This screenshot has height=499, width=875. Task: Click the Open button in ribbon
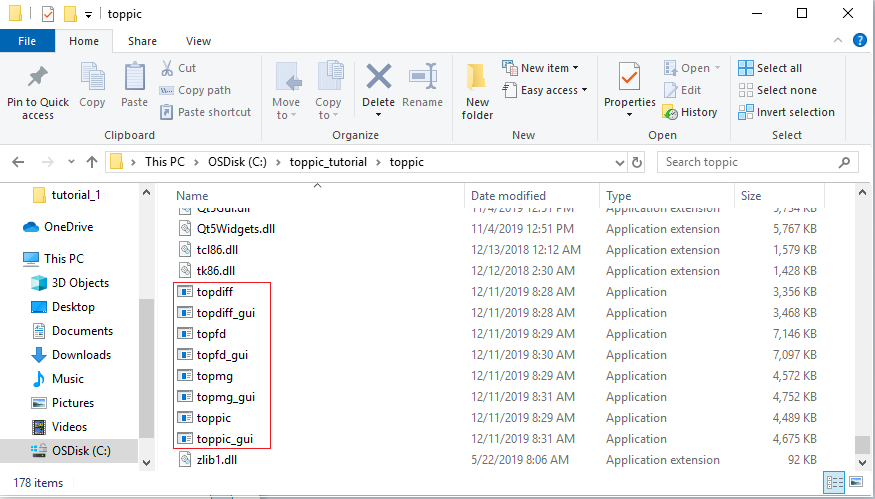point(692,68)
